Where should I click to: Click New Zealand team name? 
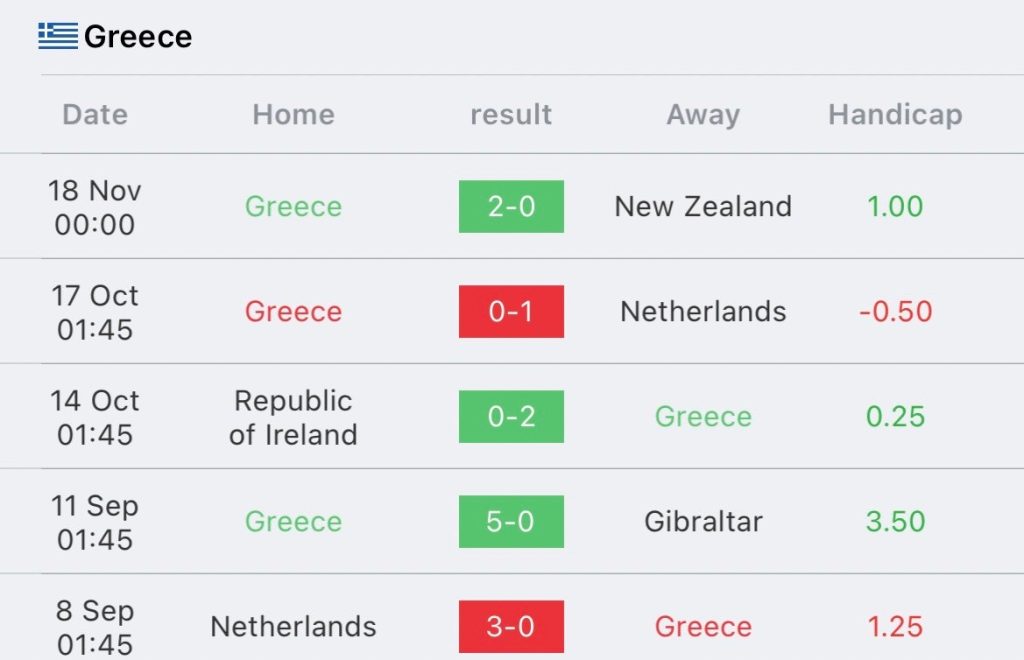703,206
